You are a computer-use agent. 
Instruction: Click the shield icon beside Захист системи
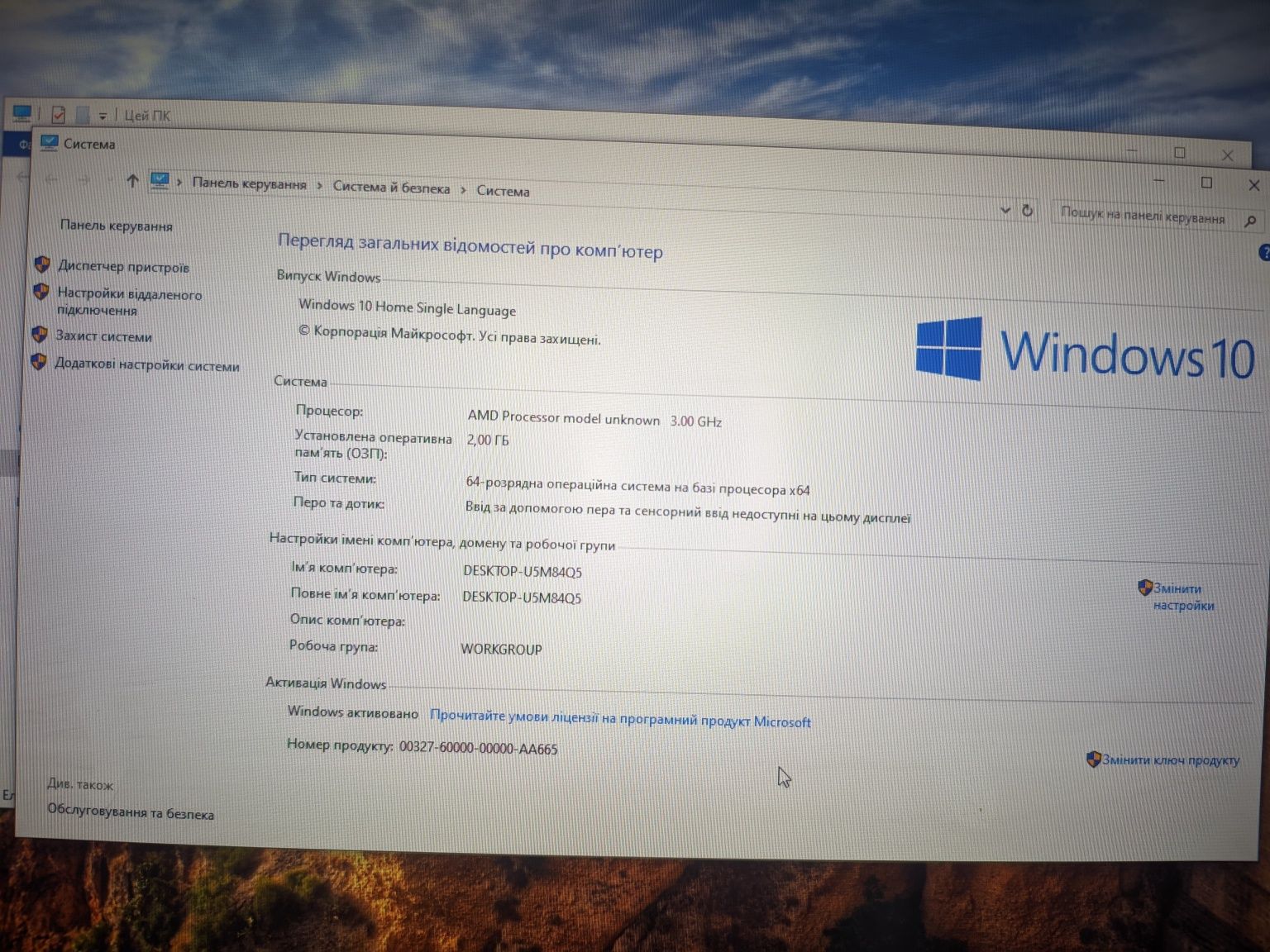(x=39, y=334)
